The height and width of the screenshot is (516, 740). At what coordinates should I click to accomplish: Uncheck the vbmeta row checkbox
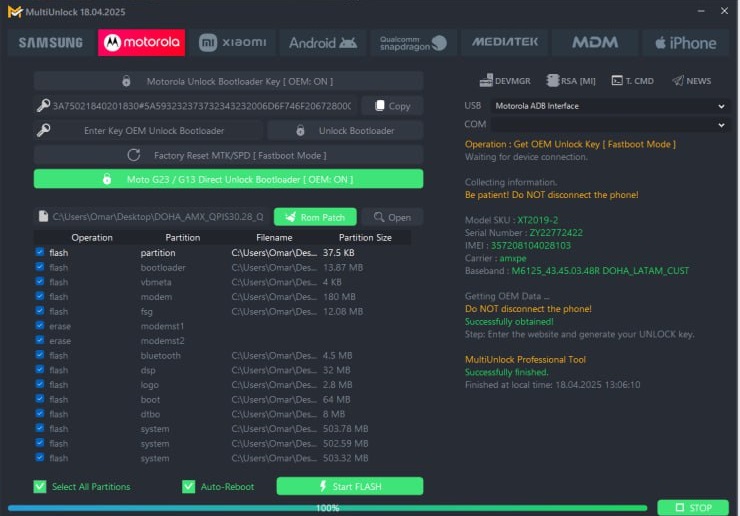pyautogui.click(x=40, y=281)
